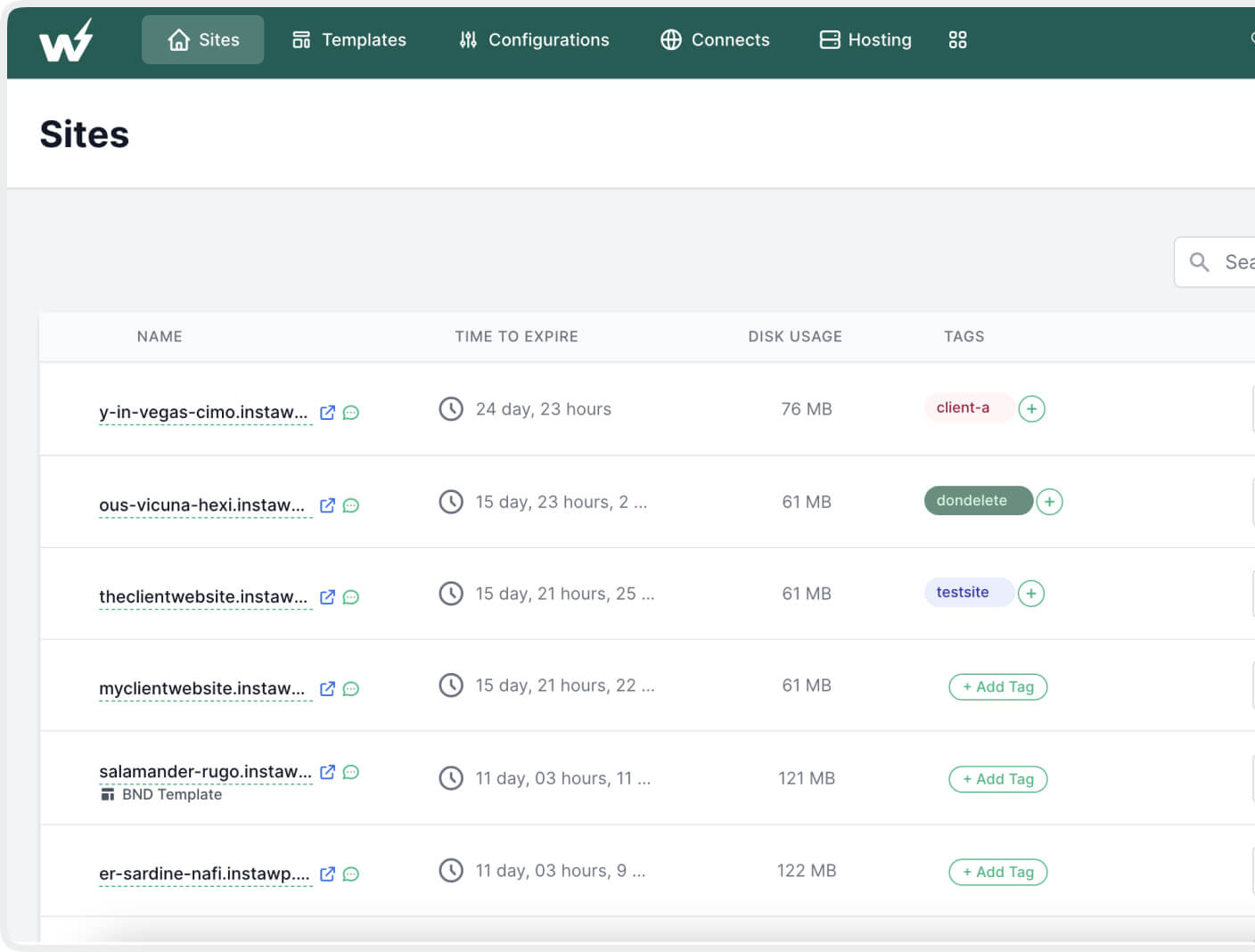The image size is (1255, 952).
Task: Click the chat bubble for salamander-rugo
Action: tap(351, 772)
